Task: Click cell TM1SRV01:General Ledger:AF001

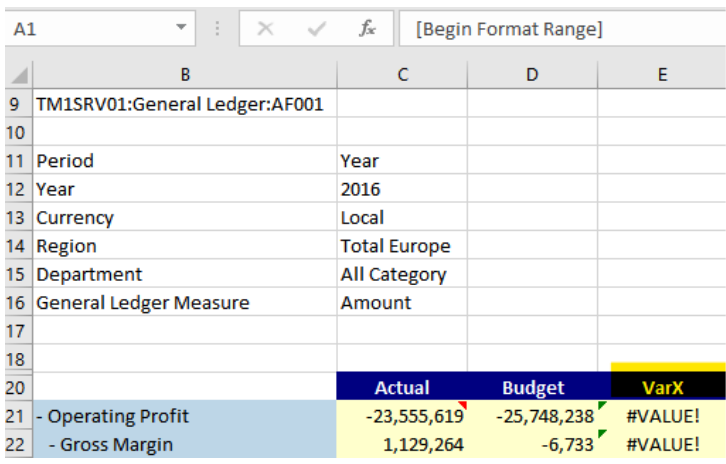Action: click(x=185, y=104)
